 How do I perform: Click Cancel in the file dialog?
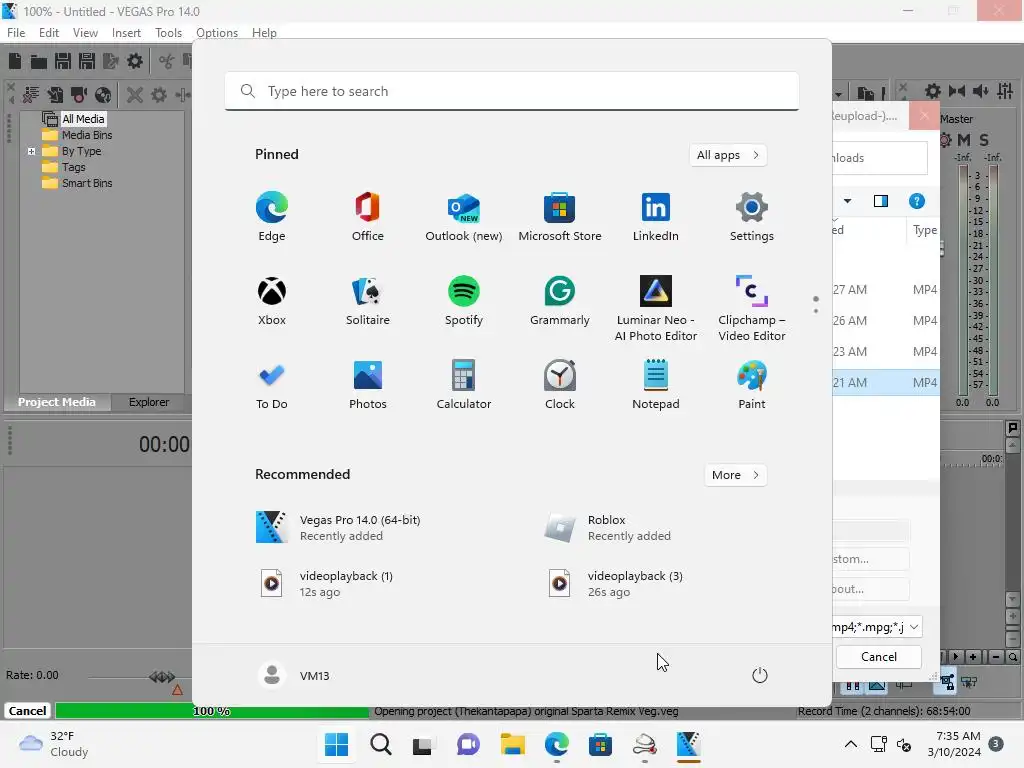pyautogui.click(x=878, y=657)
